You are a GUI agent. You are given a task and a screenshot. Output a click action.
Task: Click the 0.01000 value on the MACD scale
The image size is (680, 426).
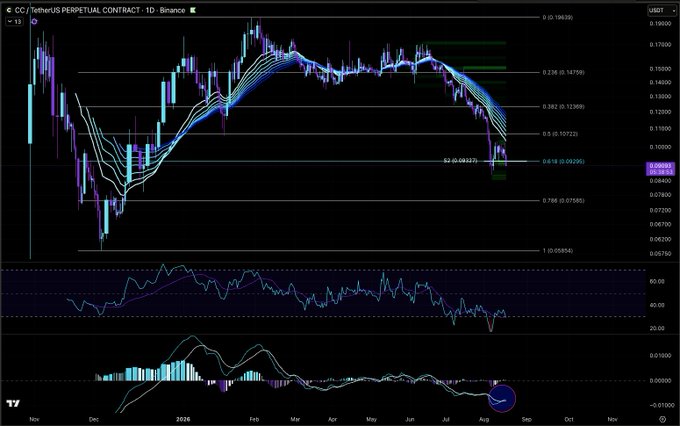pos(660,356)
